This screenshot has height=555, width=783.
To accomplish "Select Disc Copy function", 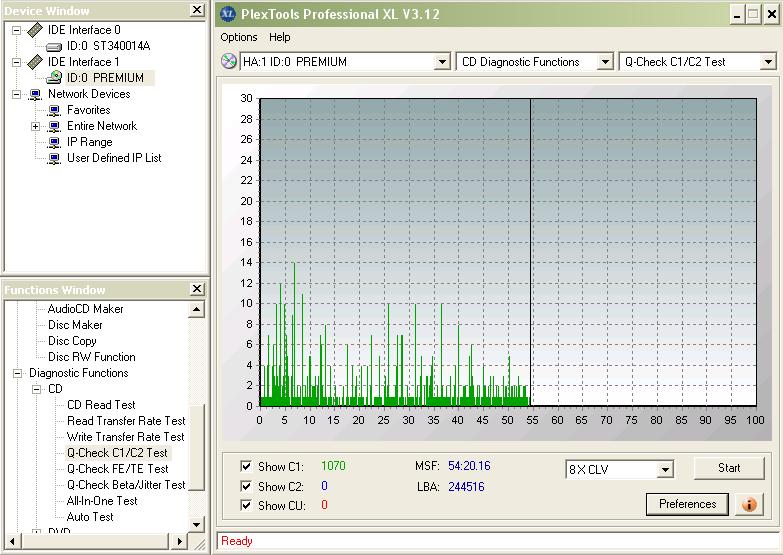I will 72,341.
